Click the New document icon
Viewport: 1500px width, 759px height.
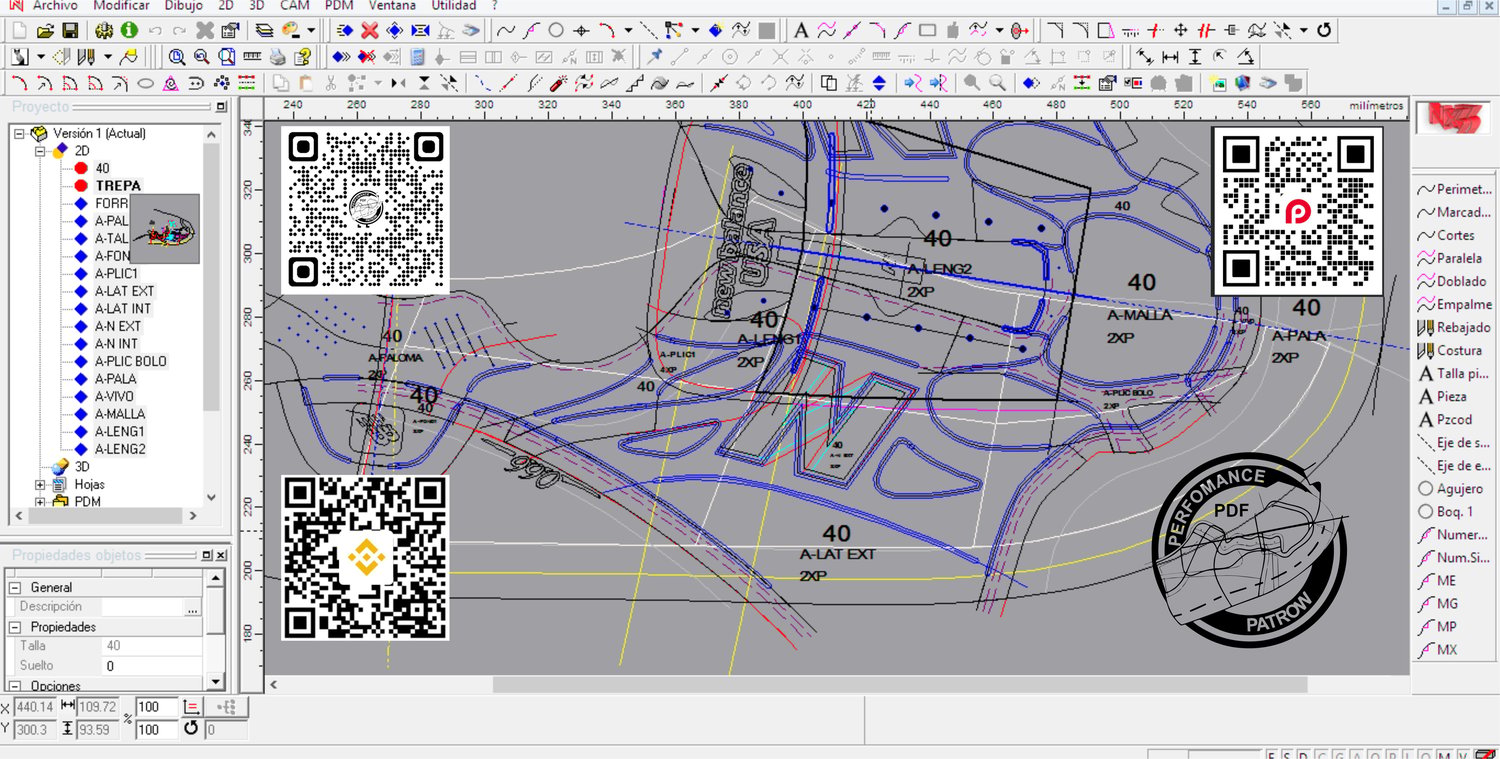[x=20, y=31]
